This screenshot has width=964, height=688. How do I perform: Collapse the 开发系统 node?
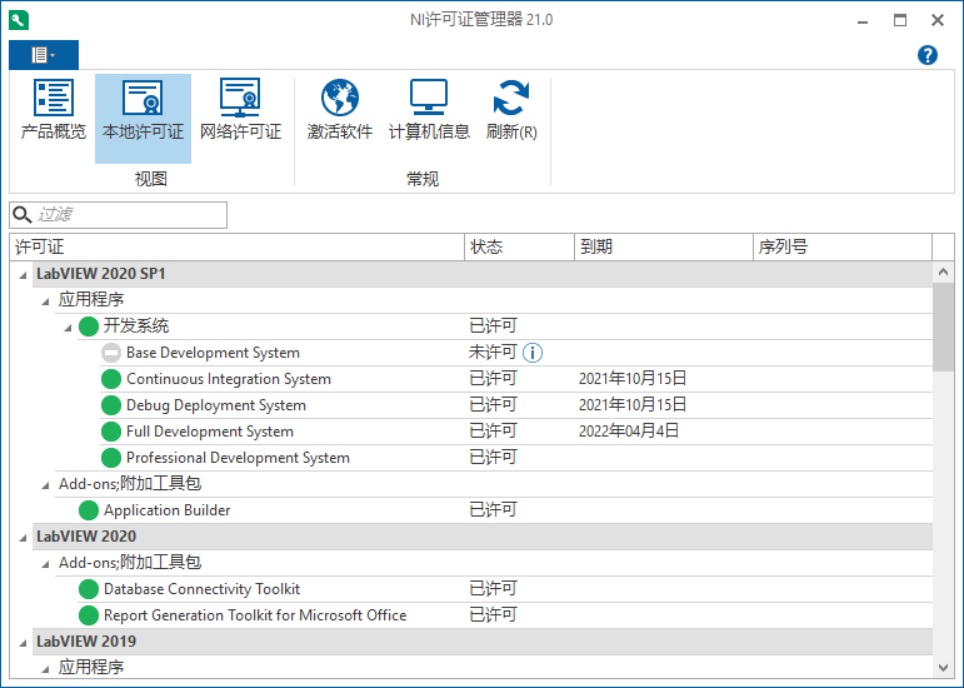point(68,328)
